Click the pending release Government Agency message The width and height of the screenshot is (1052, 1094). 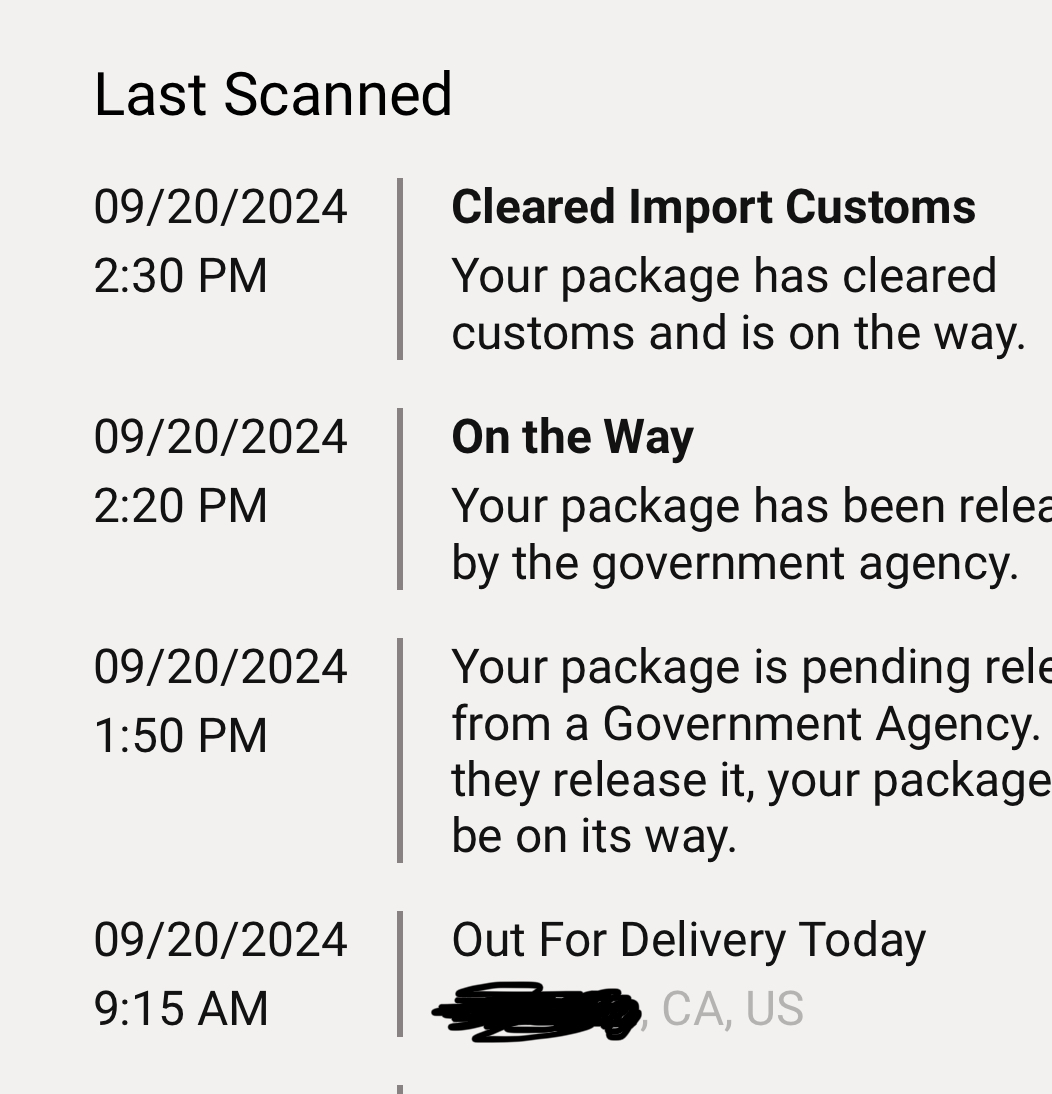[751, 751]
